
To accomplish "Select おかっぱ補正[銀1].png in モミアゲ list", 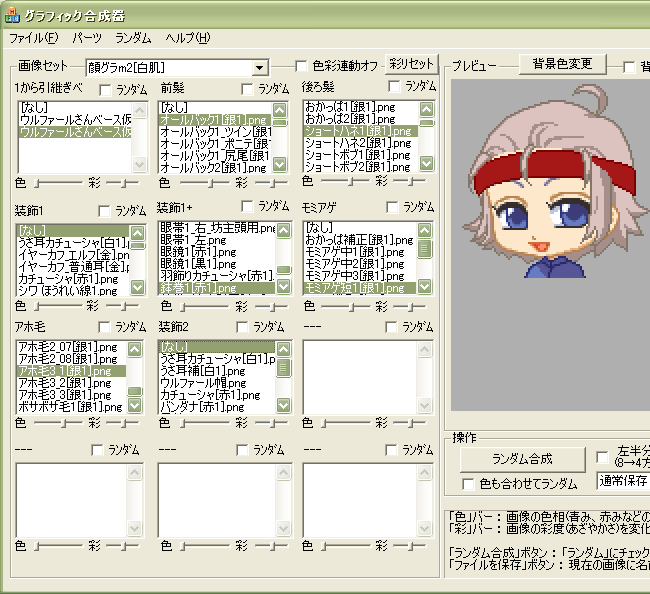I will 360,240.
